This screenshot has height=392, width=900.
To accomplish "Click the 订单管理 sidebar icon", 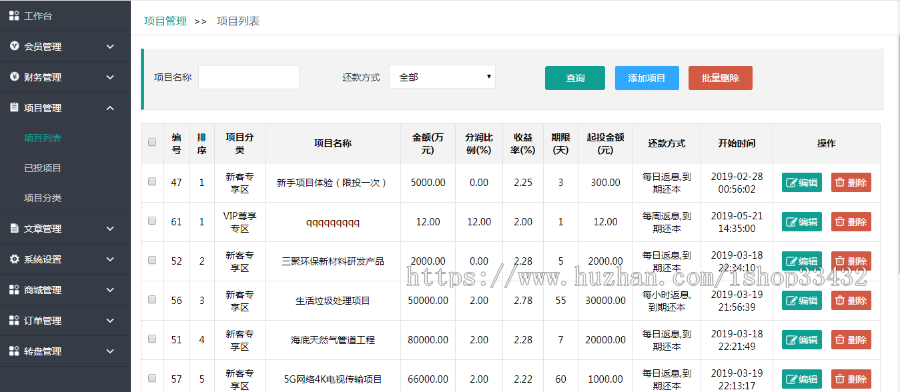I will click(14, 320).
